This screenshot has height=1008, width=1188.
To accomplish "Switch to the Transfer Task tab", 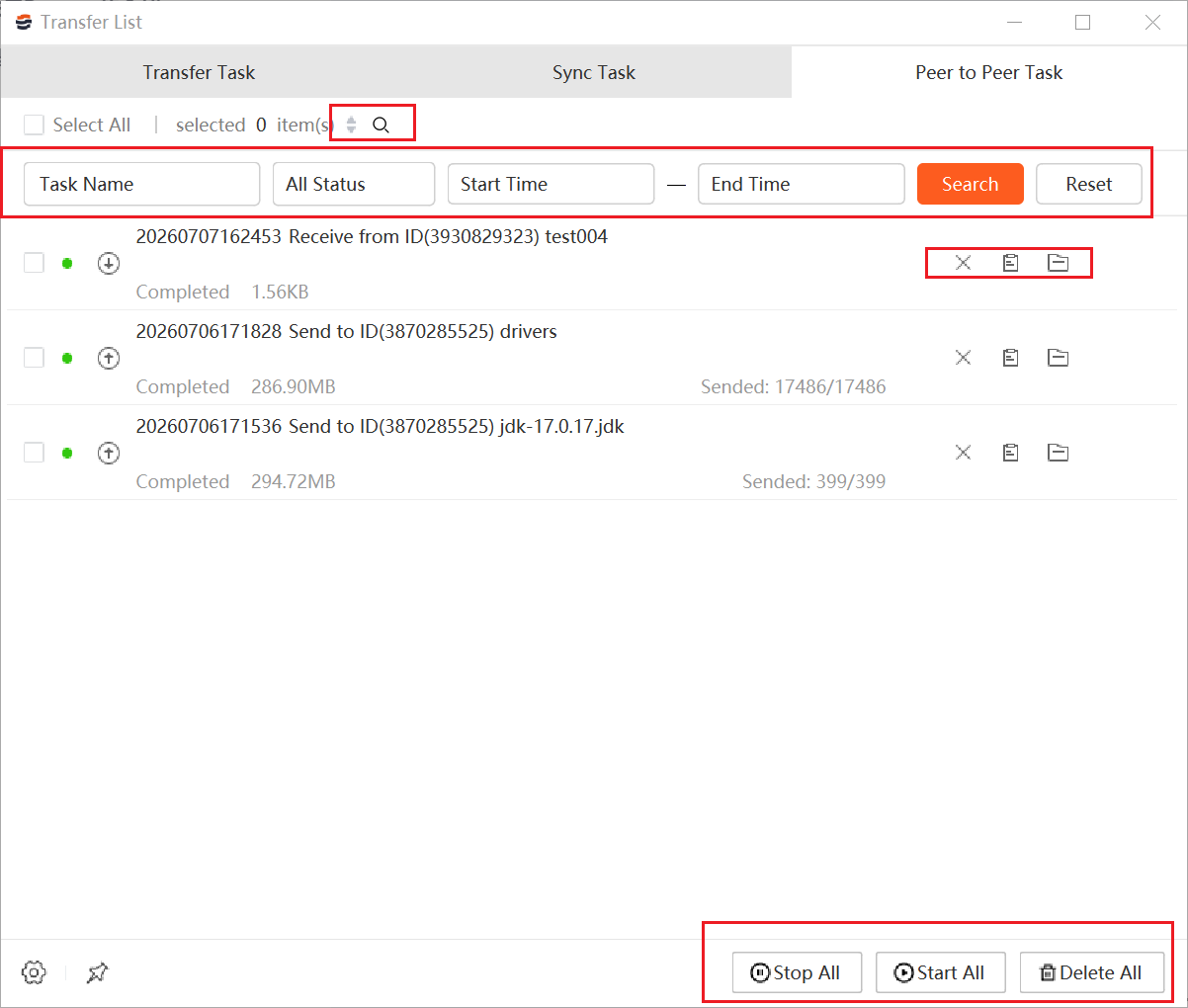I will pyautogui.click(x=199, y=72).
